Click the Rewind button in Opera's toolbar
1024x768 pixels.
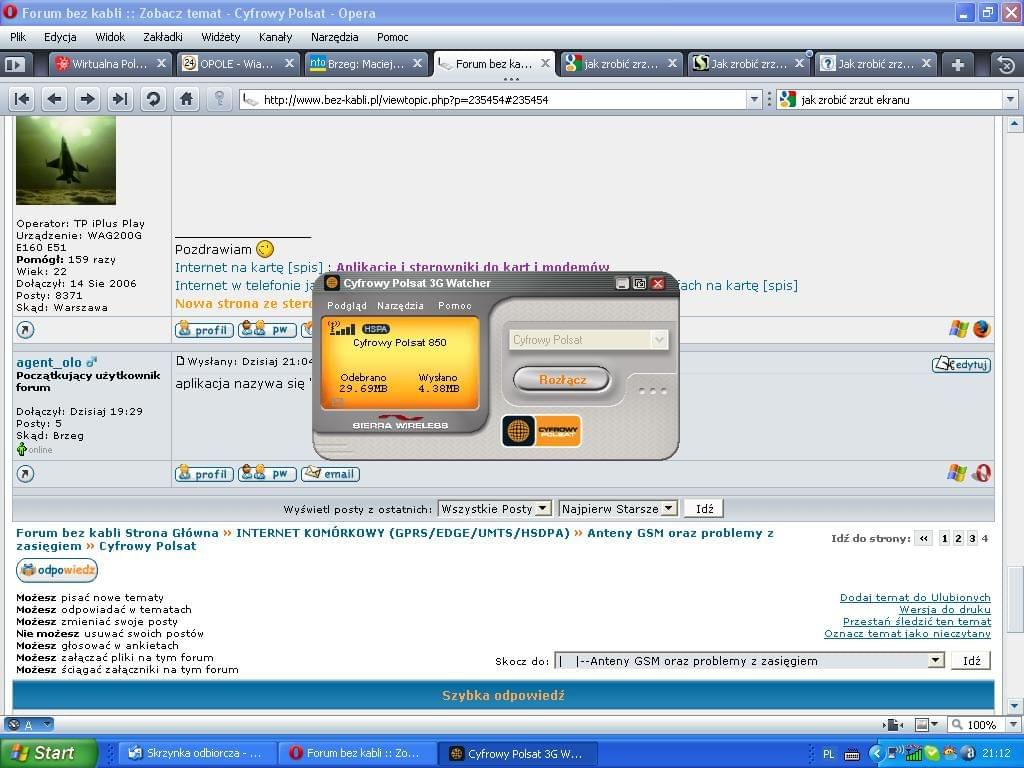(22, 99)
